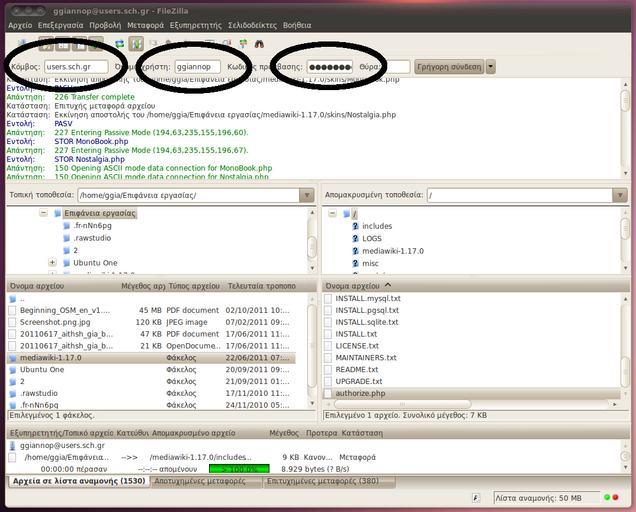
Task: Click the green transfer progress bar
Action: click(239, 468)
